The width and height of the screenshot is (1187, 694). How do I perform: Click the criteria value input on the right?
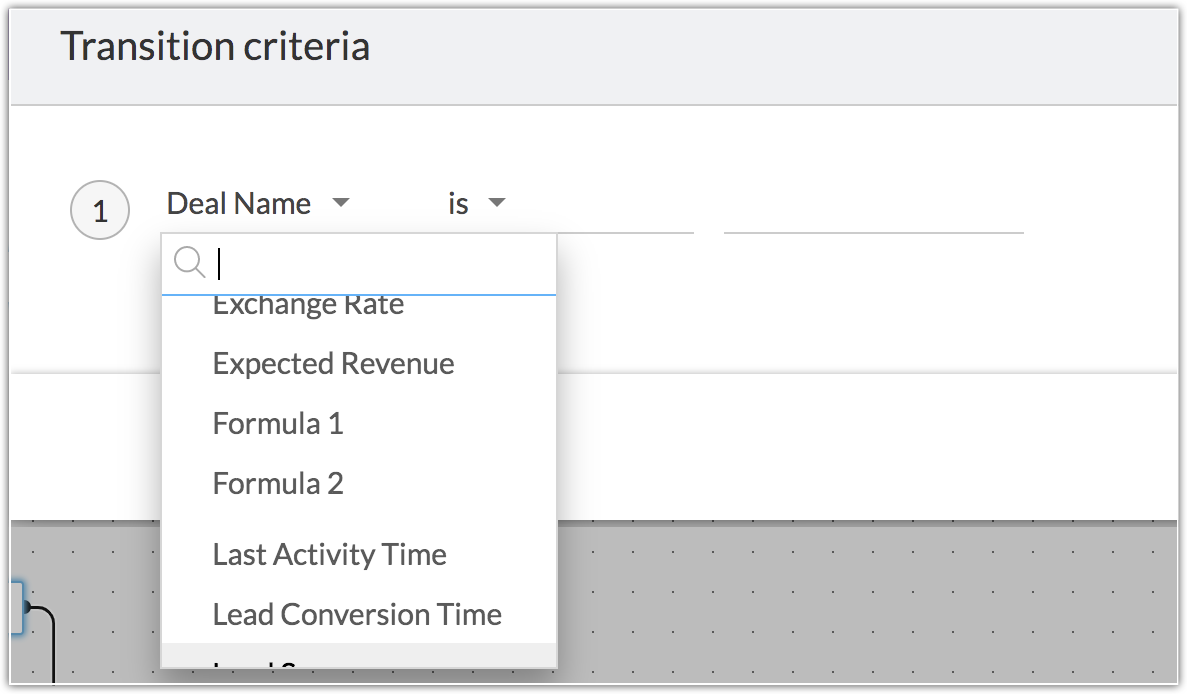tap(873, 212)
